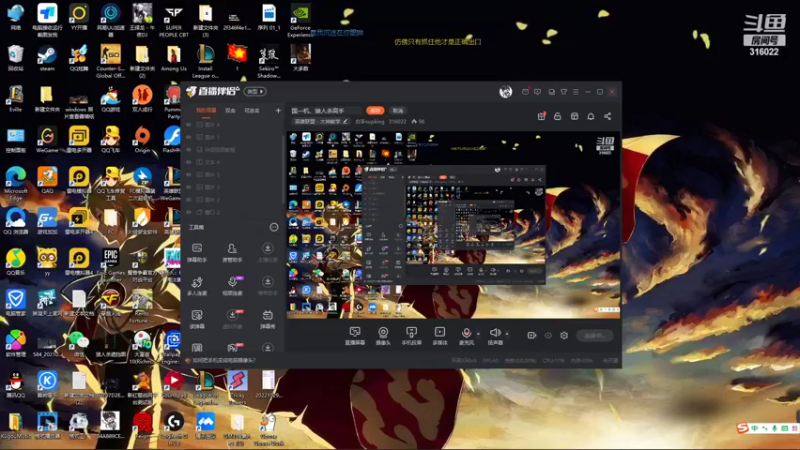Mute the microphone (麦克风) icon
This screenshot has width=800, height=450.
[466, 333]
